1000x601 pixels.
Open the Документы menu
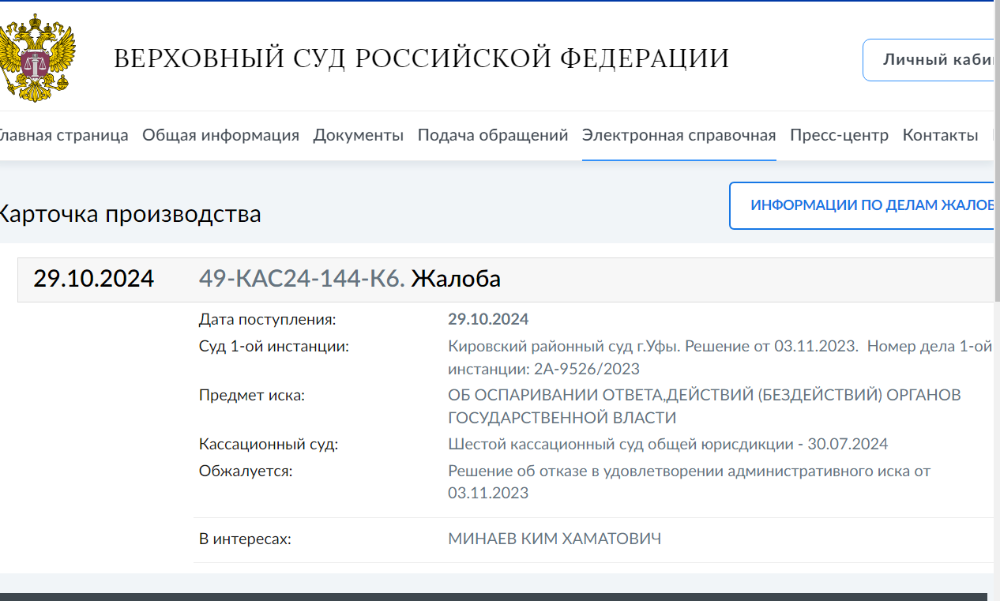coord(358,135)
